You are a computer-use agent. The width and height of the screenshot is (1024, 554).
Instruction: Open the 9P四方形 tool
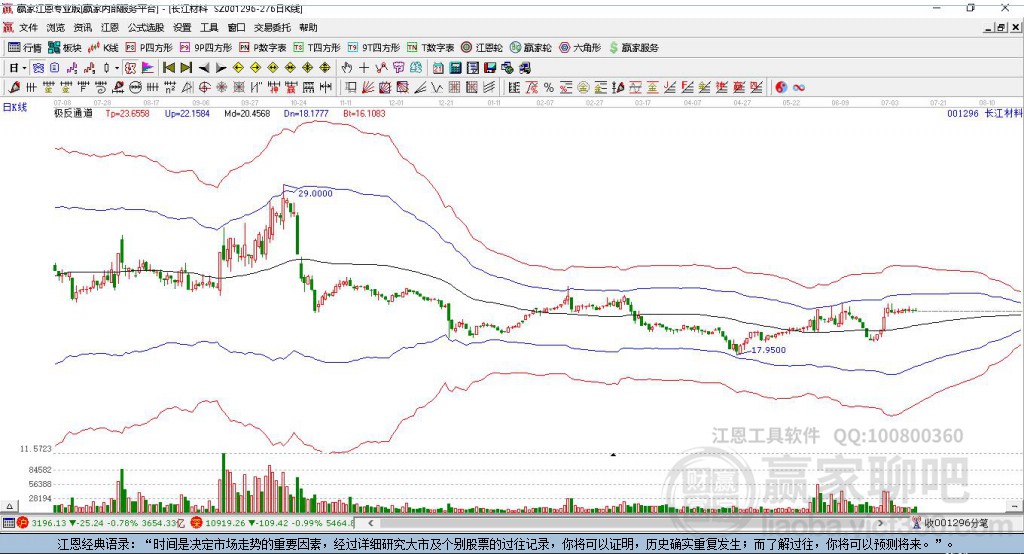tap(206, 48)
